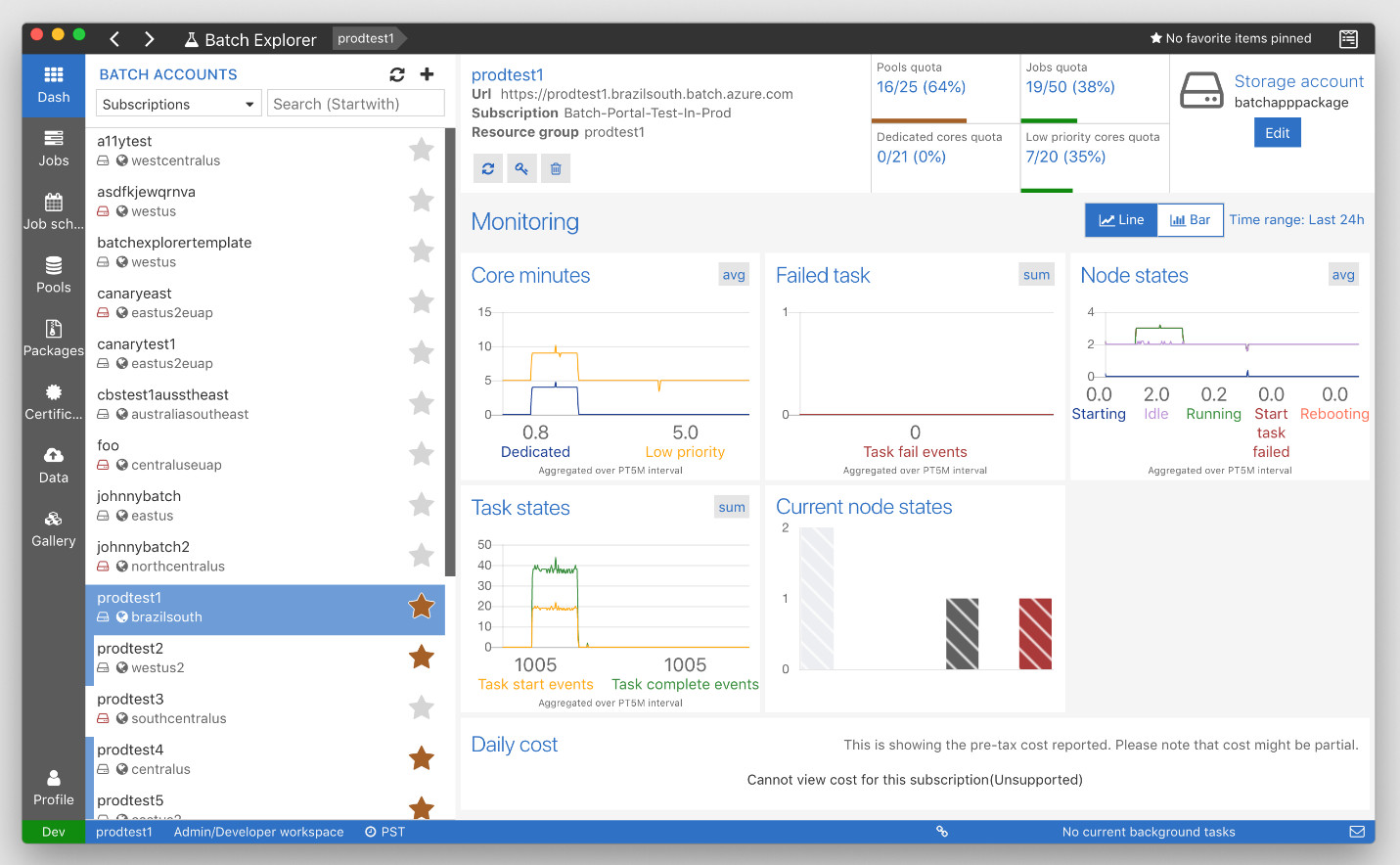Open the Storage account link

[1298, 81]
